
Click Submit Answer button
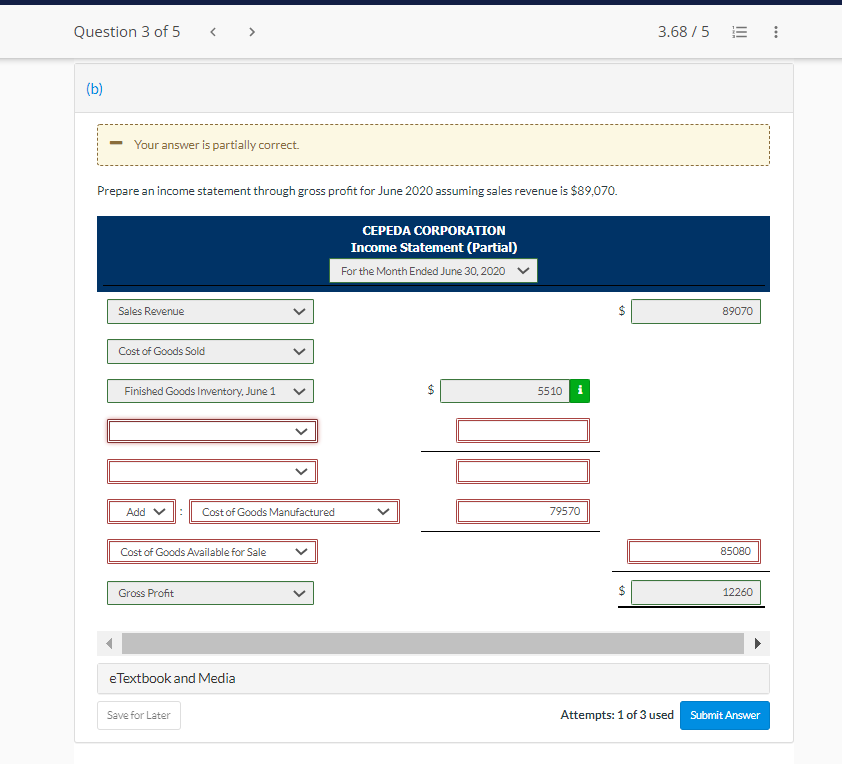click(x=725, y=715)
